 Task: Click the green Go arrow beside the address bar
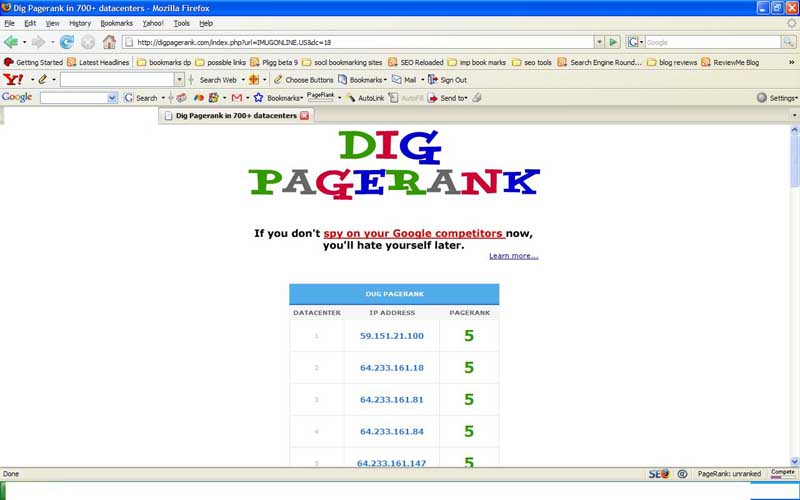[x=613, y=42]
